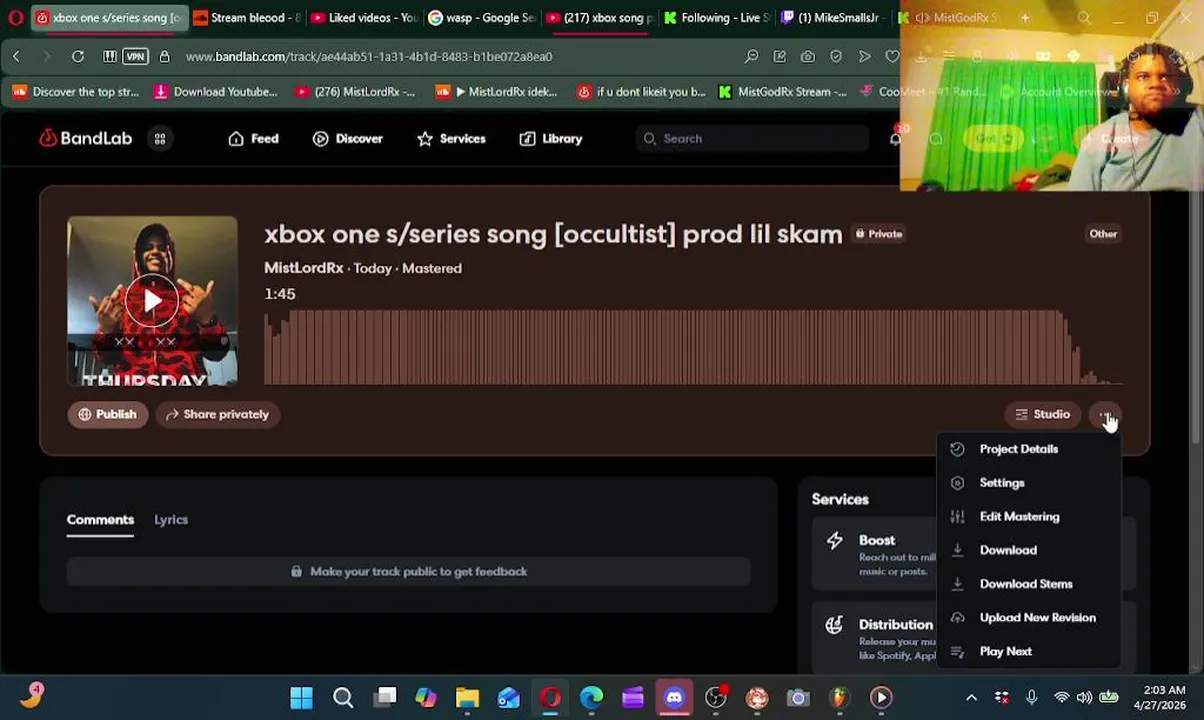
Task: Open the Feed page
Action: [253, 139]
